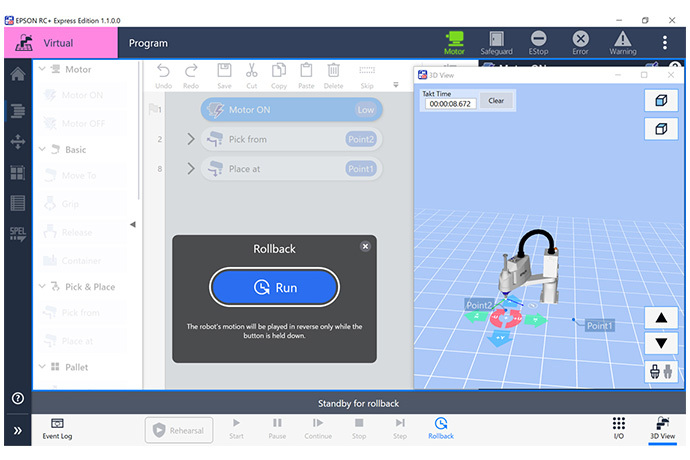Click the Takt Time value field

click(450, 104)
